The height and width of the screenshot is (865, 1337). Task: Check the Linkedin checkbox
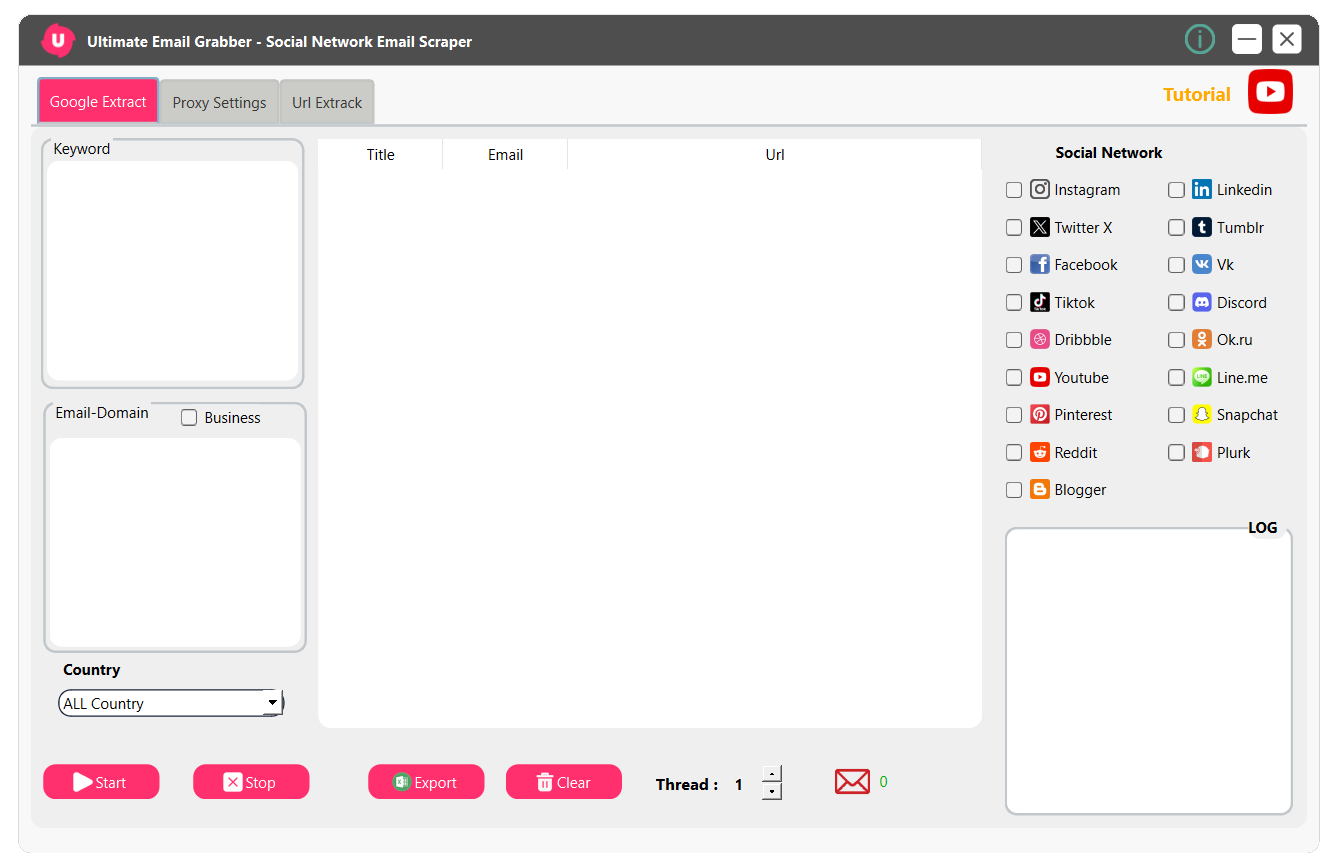click(x=1176, y=190)
